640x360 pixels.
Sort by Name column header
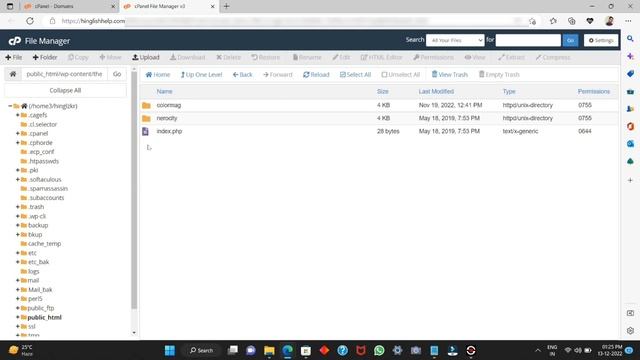pos(164,91)
